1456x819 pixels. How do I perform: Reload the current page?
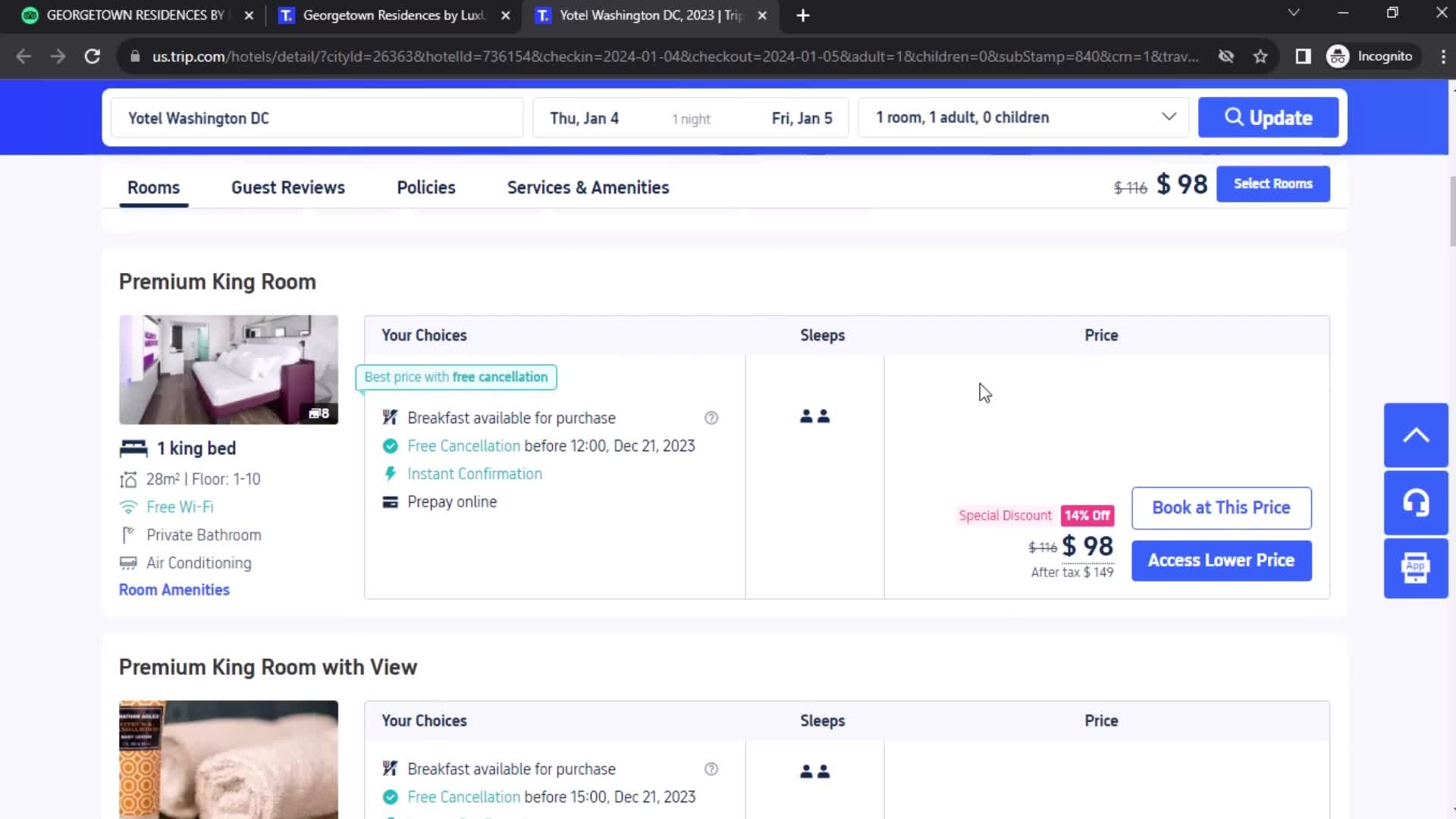pyautogui.click(x=93, y=56)
